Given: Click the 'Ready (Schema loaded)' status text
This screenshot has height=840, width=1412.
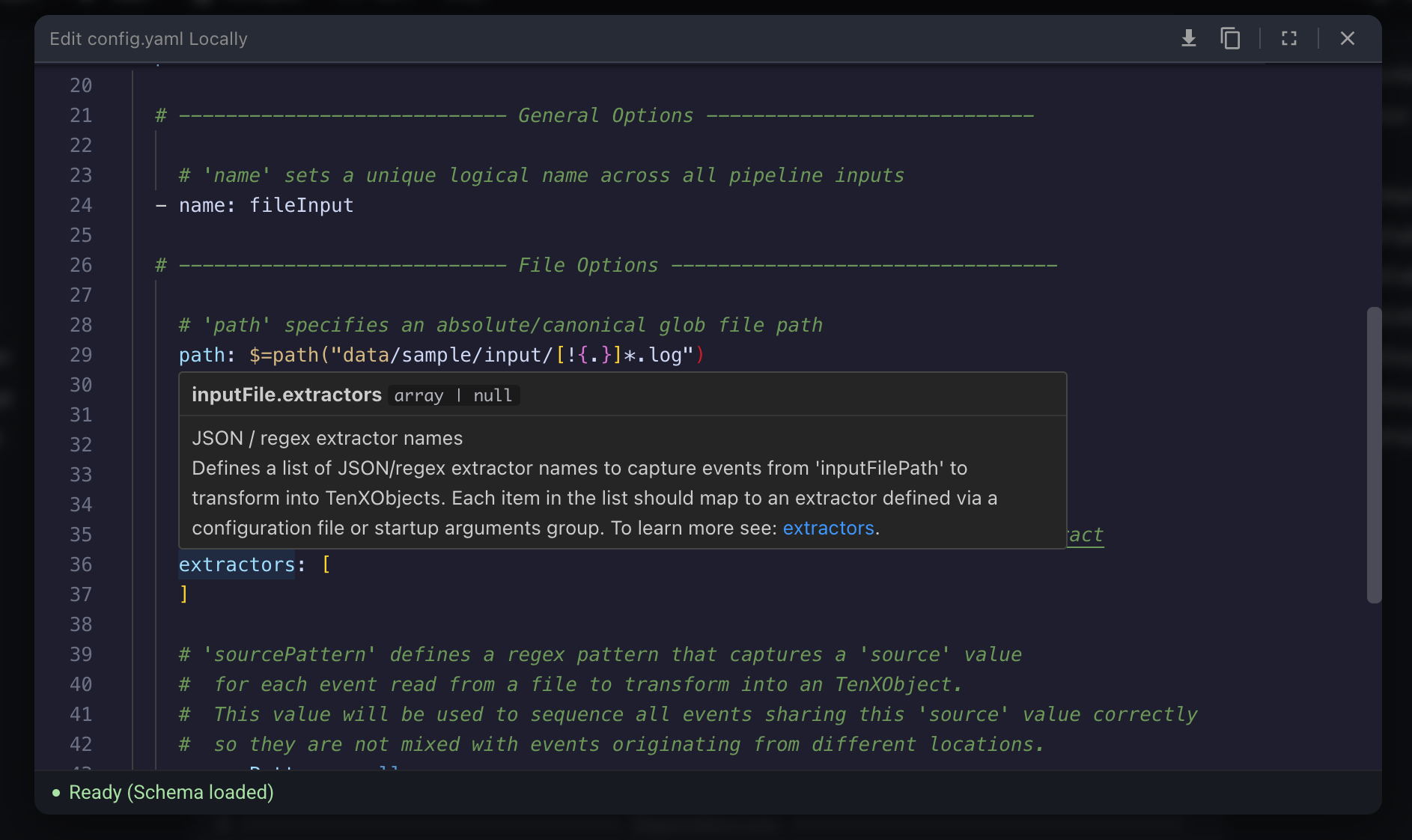Looking at the screenshot, I should (x=171, y=792).
